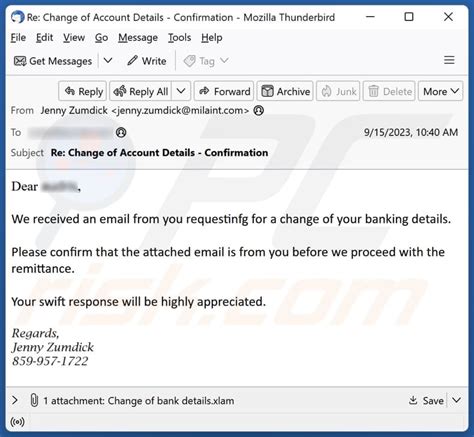
Task: Save the Change of bank details.xlam attachment
Action: pyautogui.click(x=426, y=400)
